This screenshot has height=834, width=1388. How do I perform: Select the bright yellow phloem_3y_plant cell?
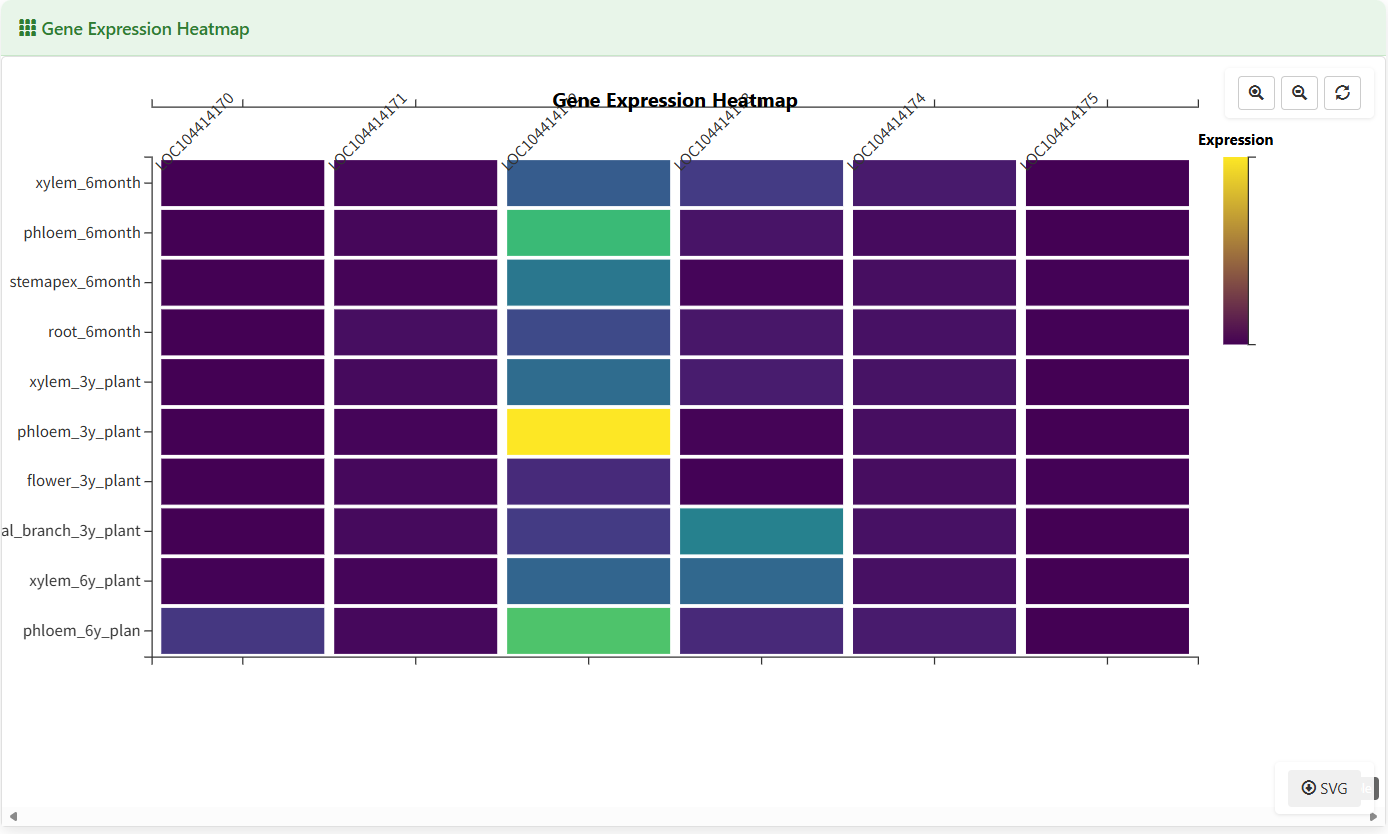click(588, 431)
